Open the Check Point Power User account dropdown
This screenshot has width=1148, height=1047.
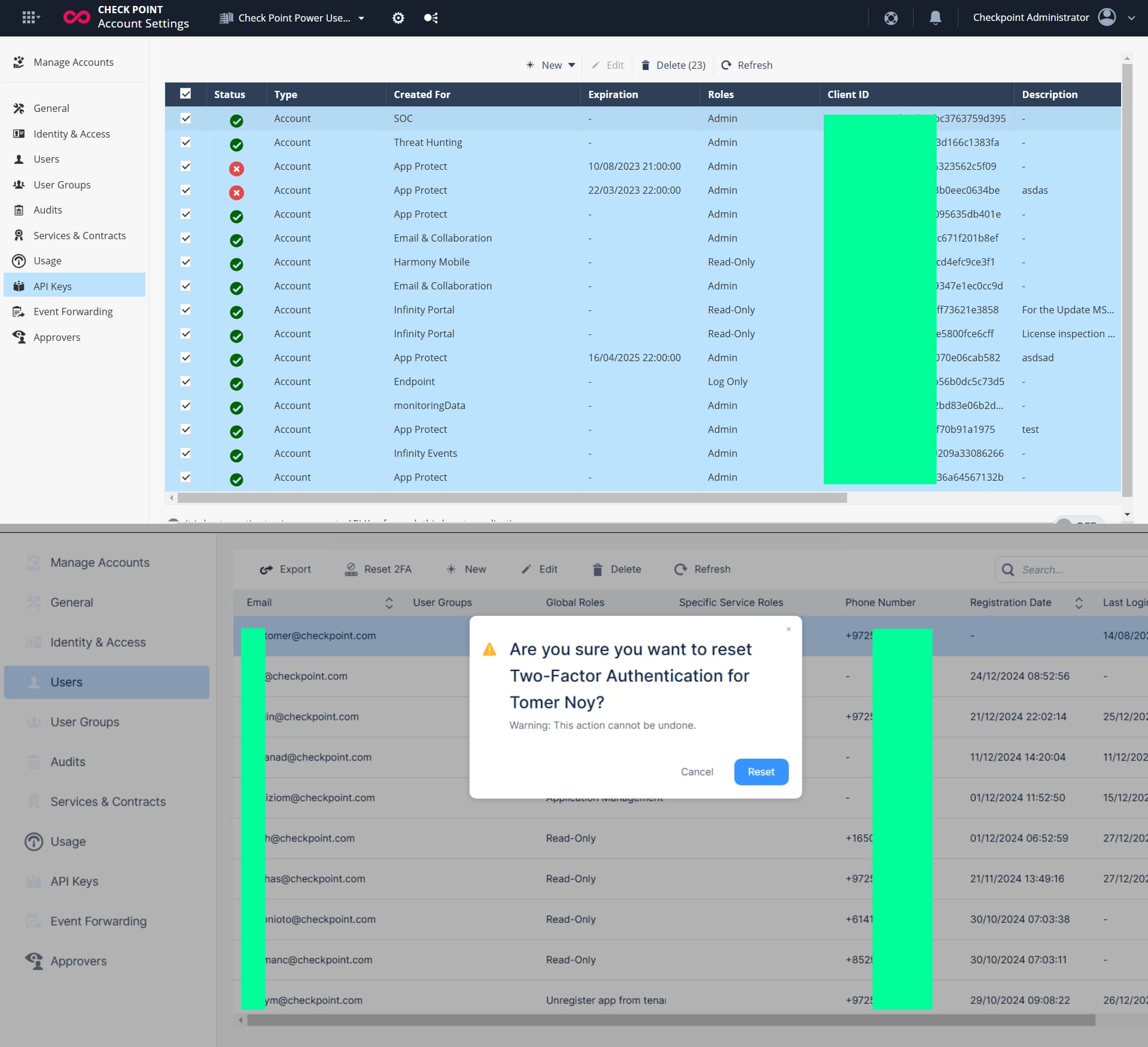[x=361, y=18]
